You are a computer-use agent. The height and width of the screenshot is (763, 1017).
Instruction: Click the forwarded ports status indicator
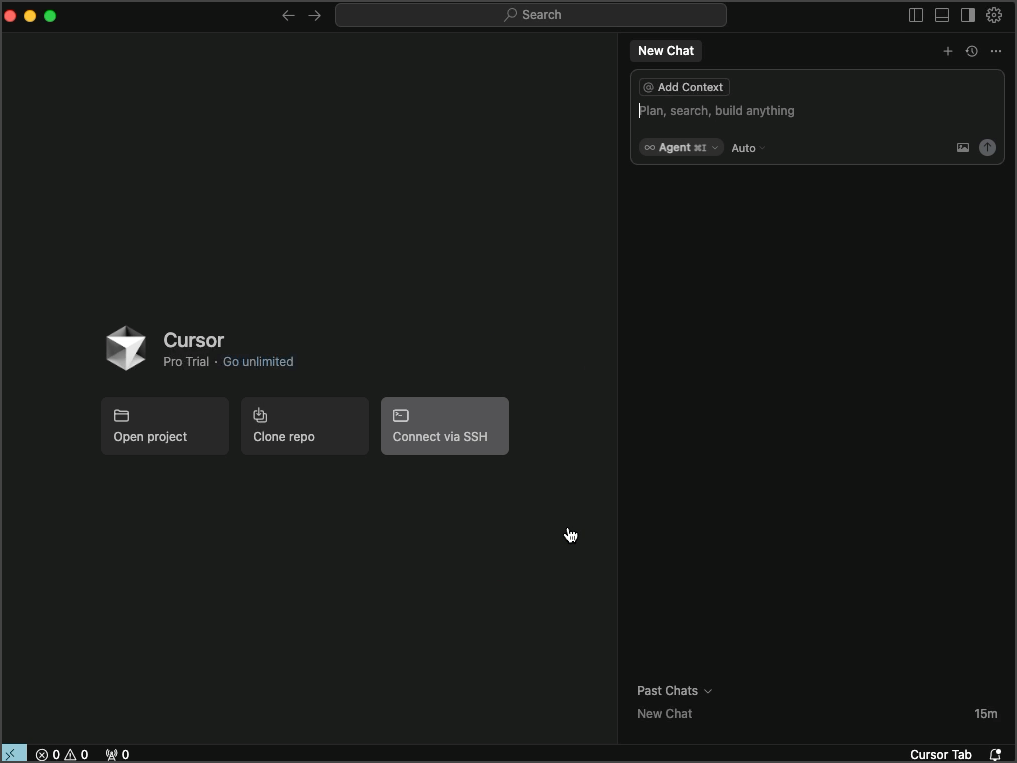pyautogui.click(x=117, y=755)
